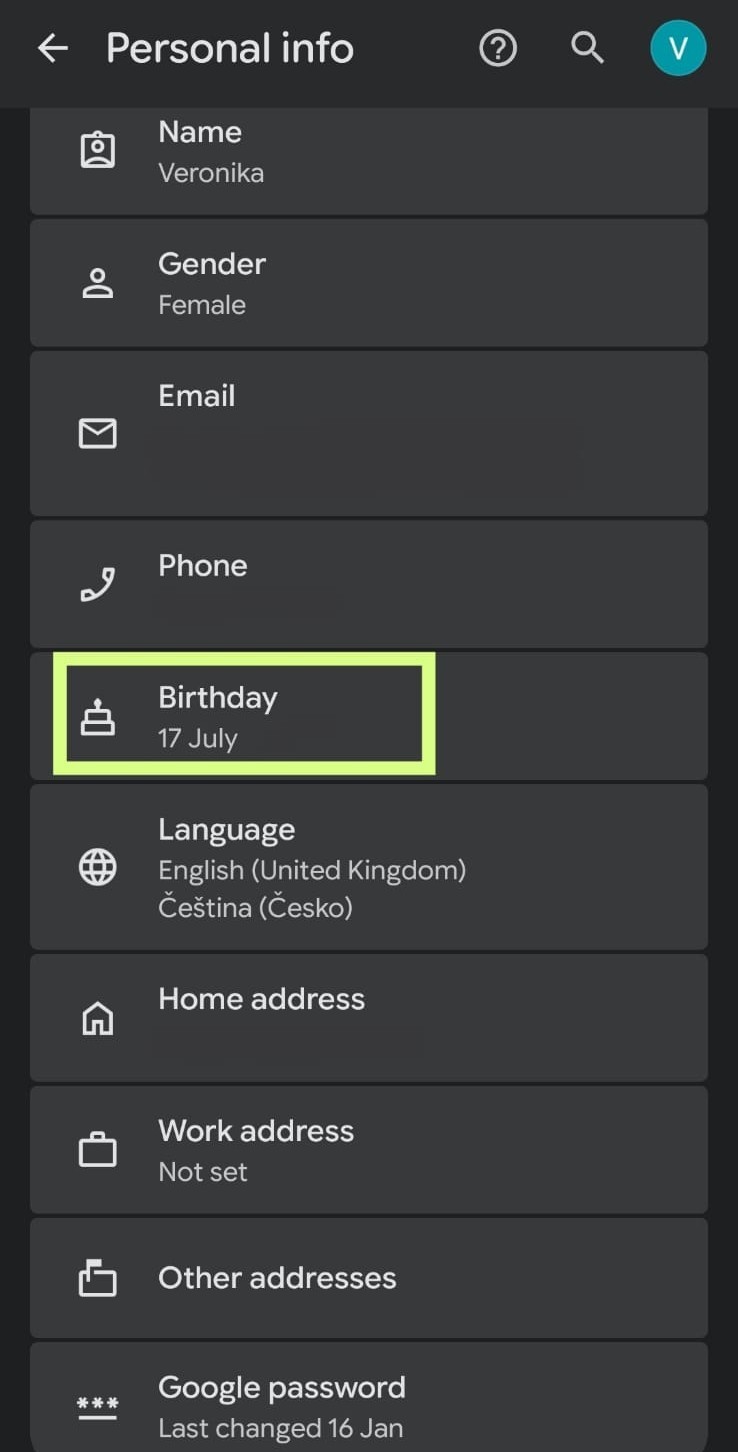Tap the Gender person icon
This screenshot has width=738, height=1452.
tap(97, 283)
